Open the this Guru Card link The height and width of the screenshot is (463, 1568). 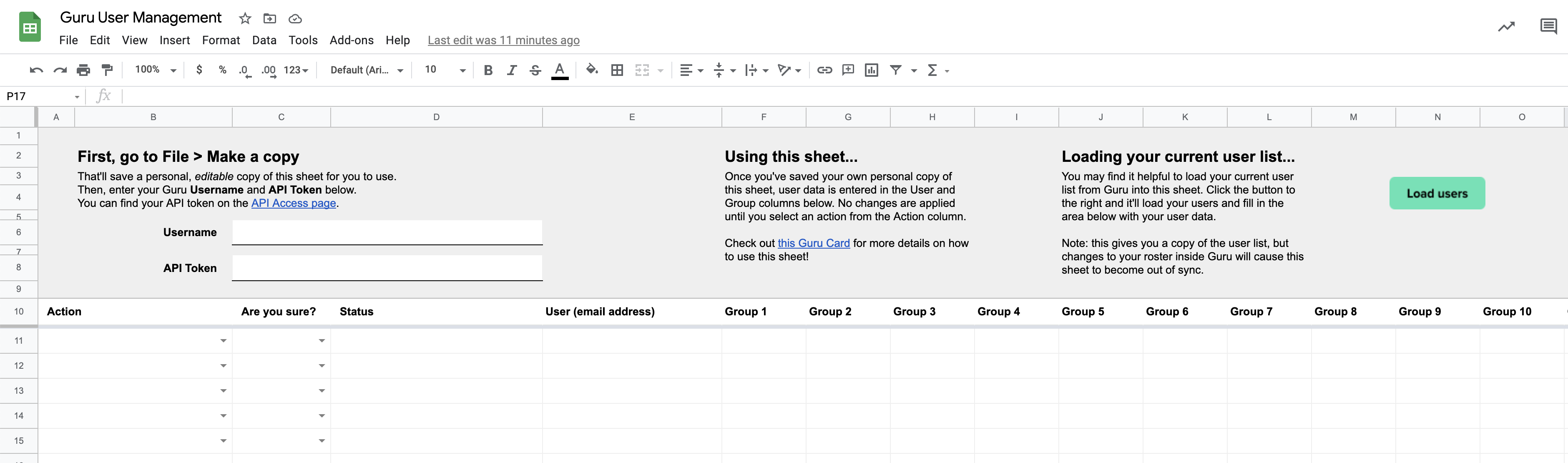[x=813, y=243]
